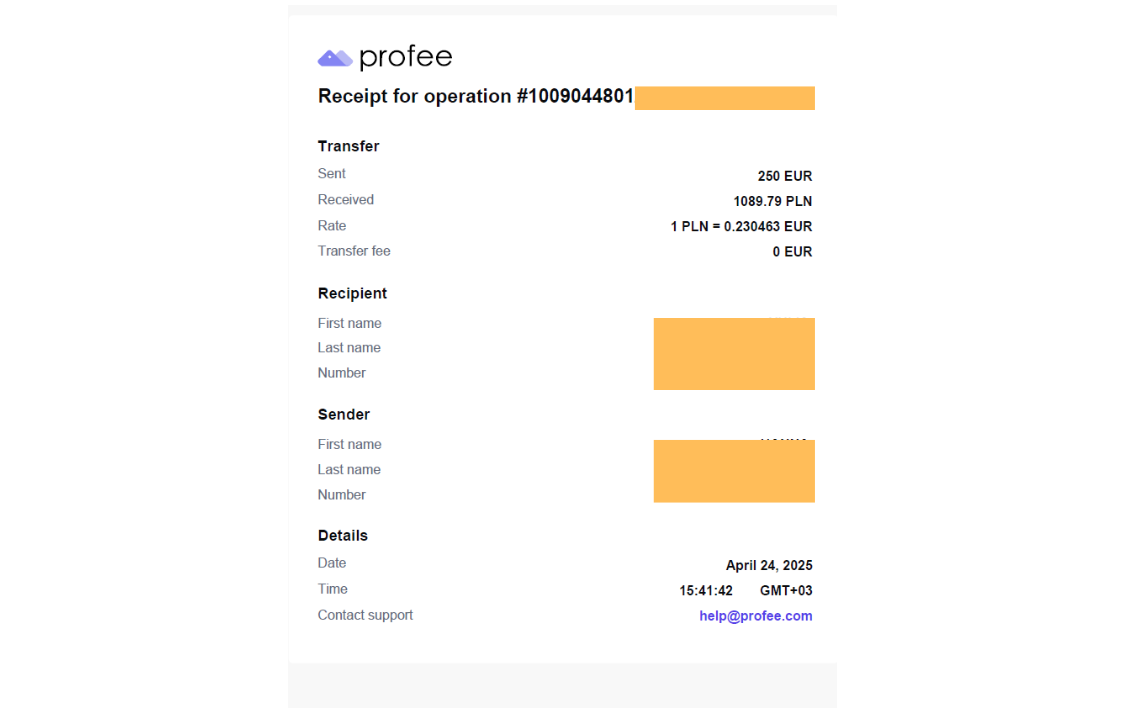Click the receipt operation number heading

coord(476,96)
